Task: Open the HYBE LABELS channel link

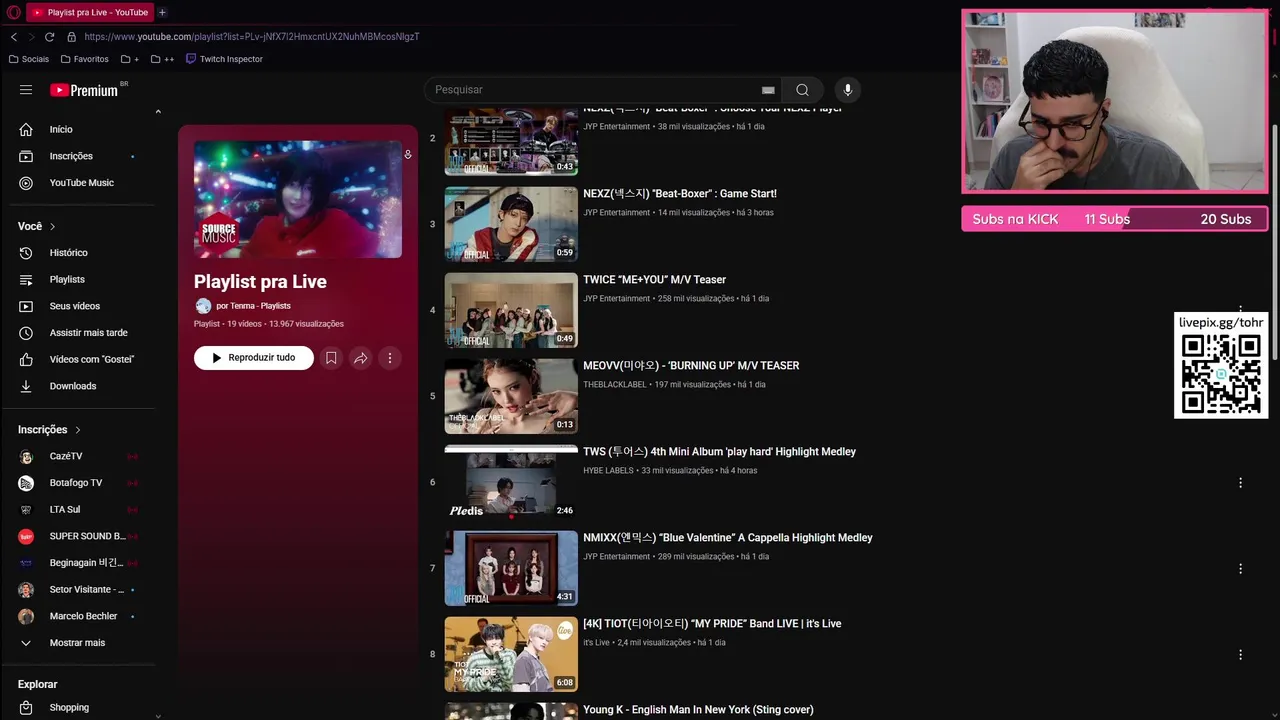Action: pos(608,471)
